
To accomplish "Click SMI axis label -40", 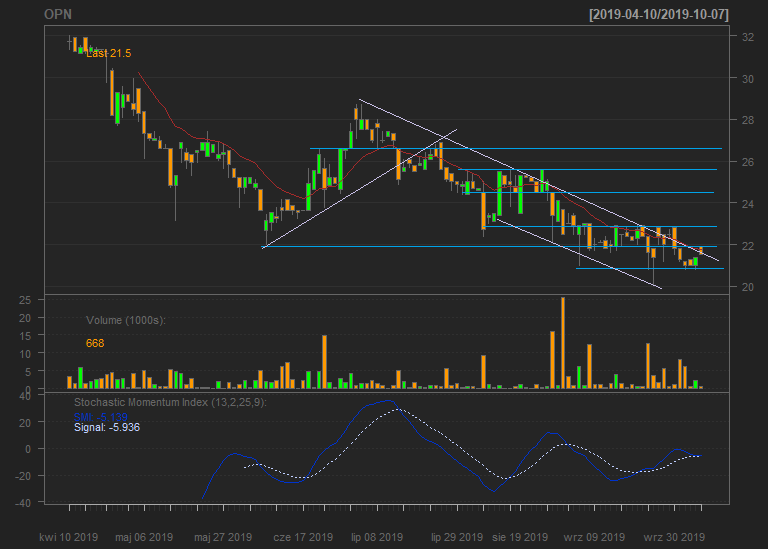I will [x=23, y=502].
